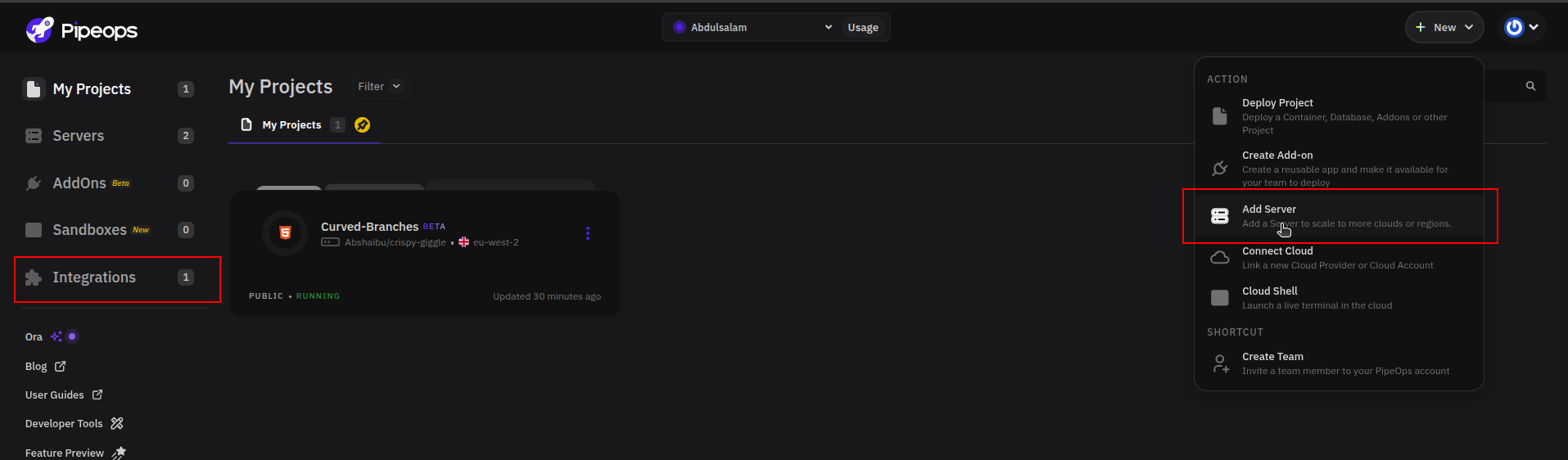Select Add Server from the menu

[x=1339, y=216]
